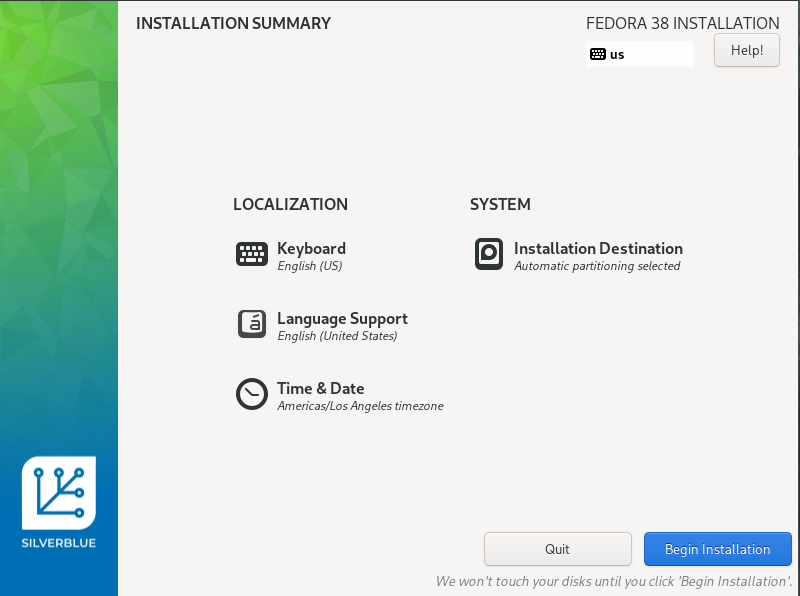Click the Keyboard layout icon
Viewport: 800px width, 596px height.
pyautogui.click(x=252, y=254)
